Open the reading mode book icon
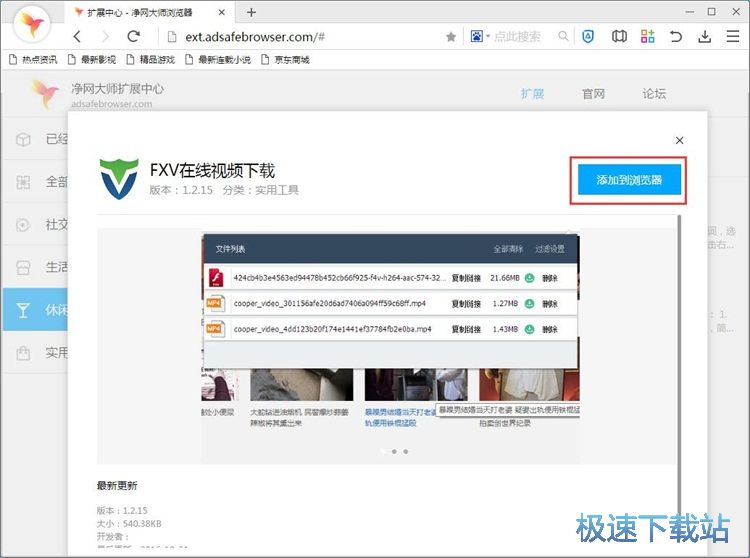 point(619,37)
